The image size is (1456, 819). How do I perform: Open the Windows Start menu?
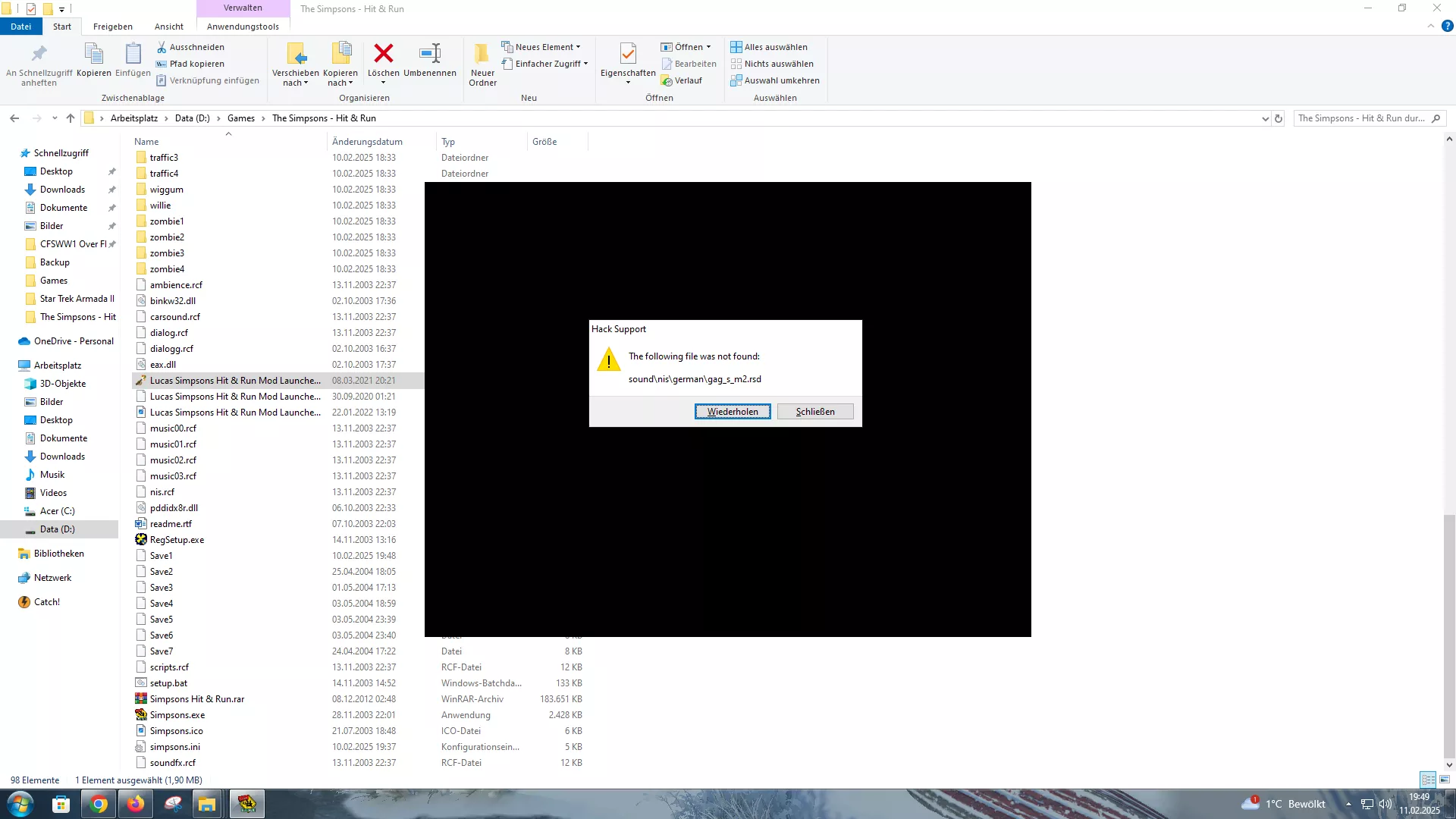coord(20,804)
